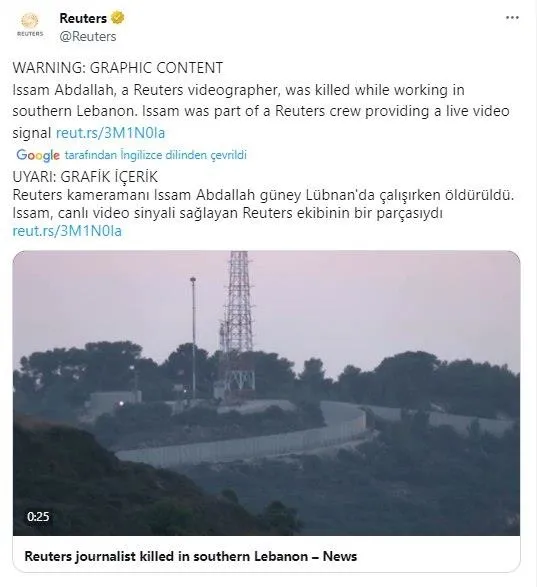Viewport: 537px width, 587px height.
Task: Click the 0:25 video duration badge
Action: [x=38, y=517]
